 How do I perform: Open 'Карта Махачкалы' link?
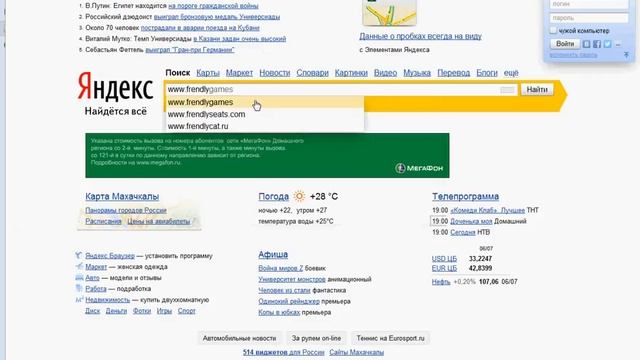point(122,196)
